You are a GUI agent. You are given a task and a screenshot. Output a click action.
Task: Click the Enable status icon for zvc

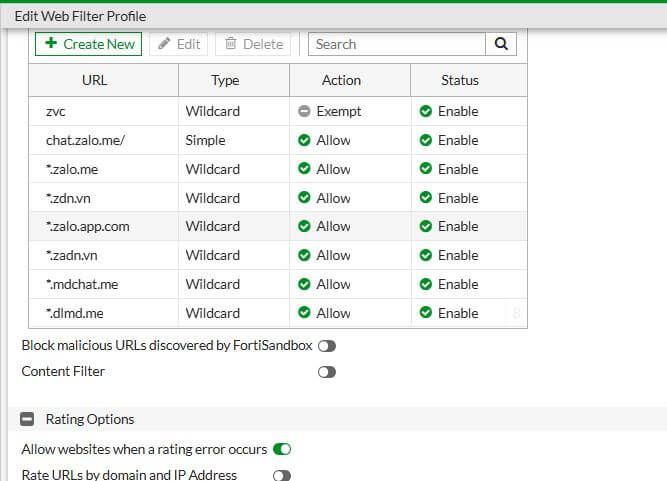pyautogui.click(x=426, y=111)
